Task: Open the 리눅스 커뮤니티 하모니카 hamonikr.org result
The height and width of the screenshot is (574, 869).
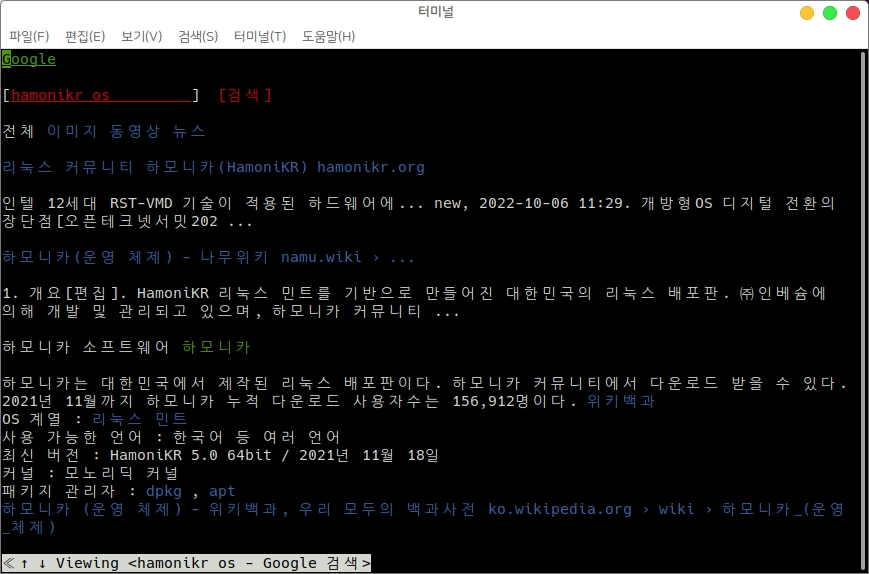Action: [x=213, y=167]
